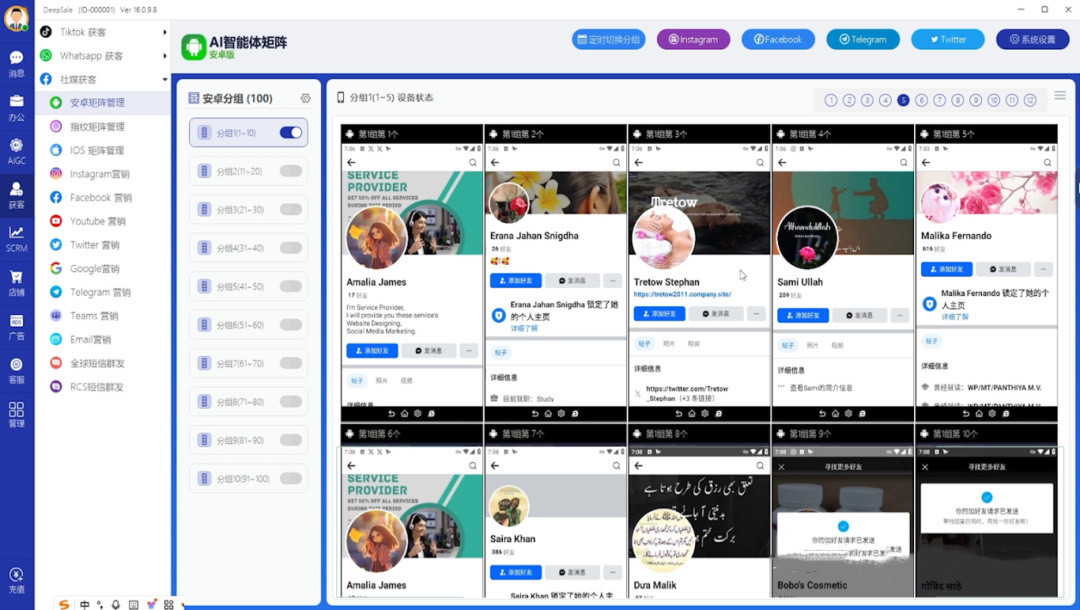
Task: Click the SCRM chart icon
Action: pyautogui.click(x=16, y=237)
